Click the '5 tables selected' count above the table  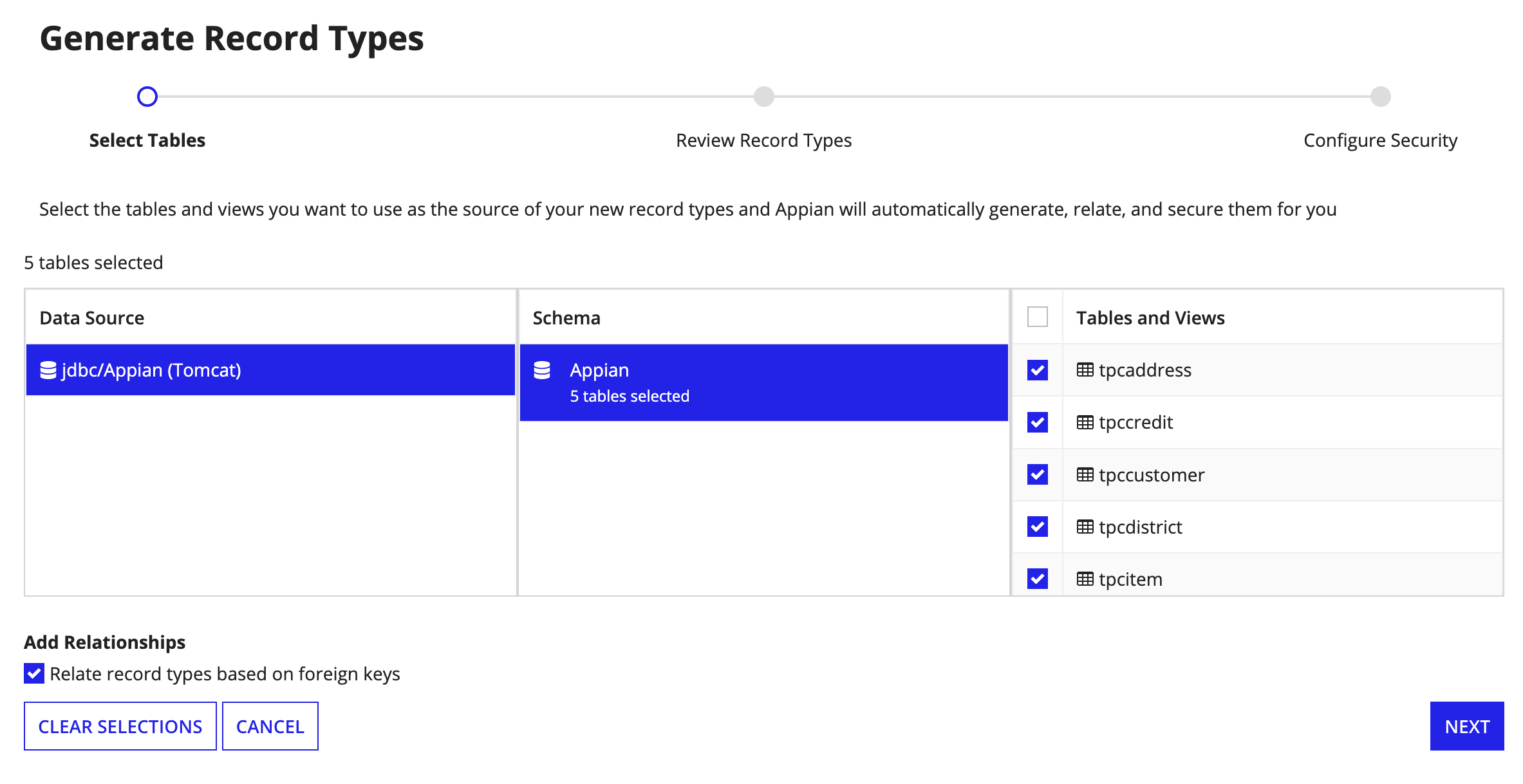[93, 263]
